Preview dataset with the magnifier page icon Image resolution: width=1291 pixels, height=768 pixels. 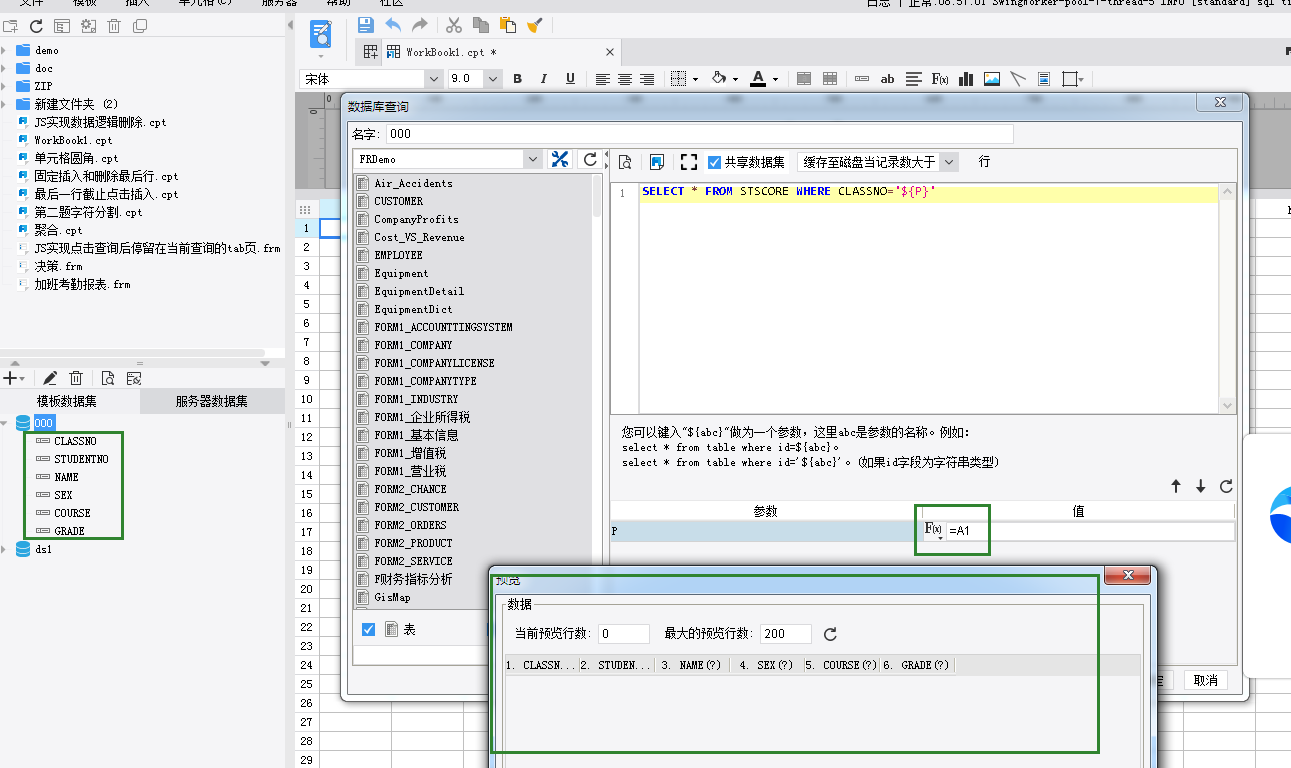(x=108, y=378)
